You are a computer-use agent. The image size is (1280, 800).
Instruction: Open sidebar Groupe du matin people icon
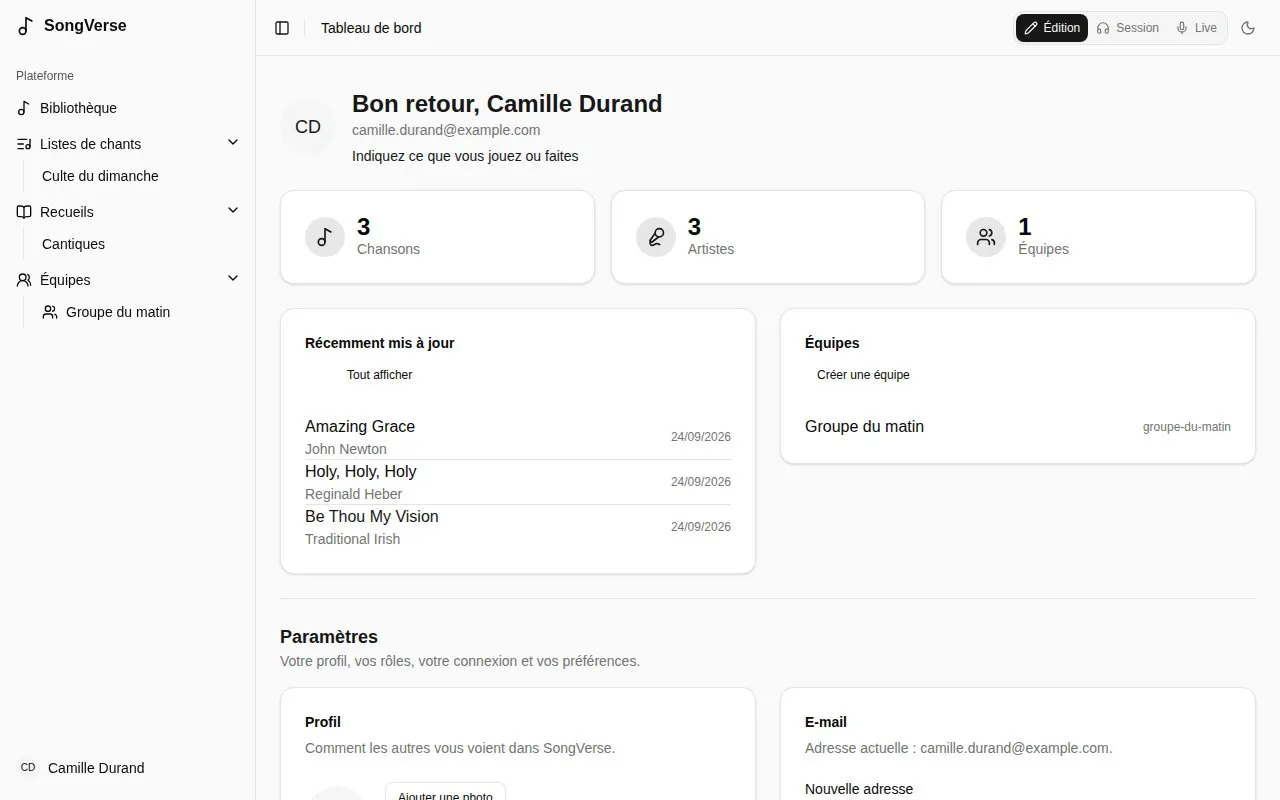[x=50, y=312]
